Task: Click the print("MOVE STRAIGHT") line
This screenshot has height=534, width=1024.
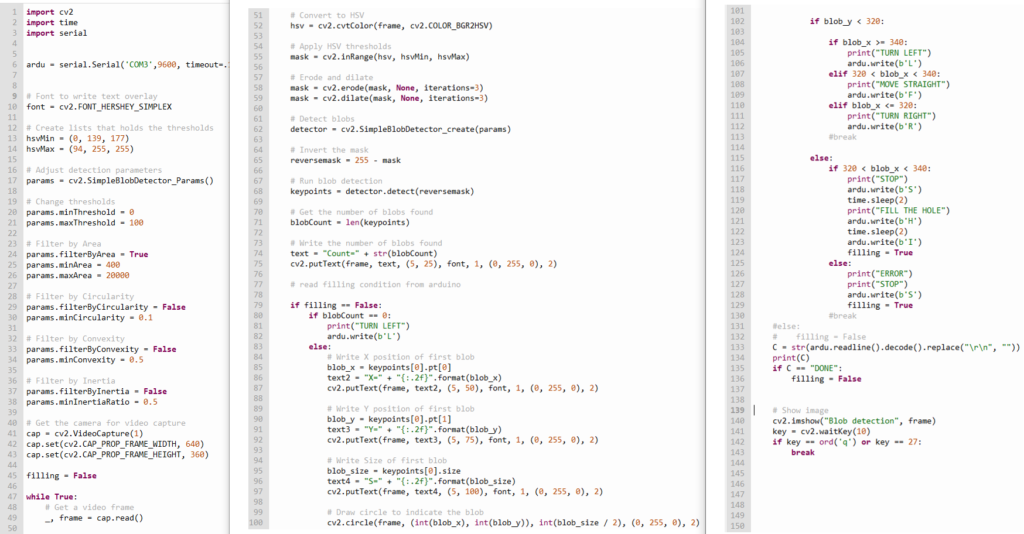Action: click(x=894, y=87)
